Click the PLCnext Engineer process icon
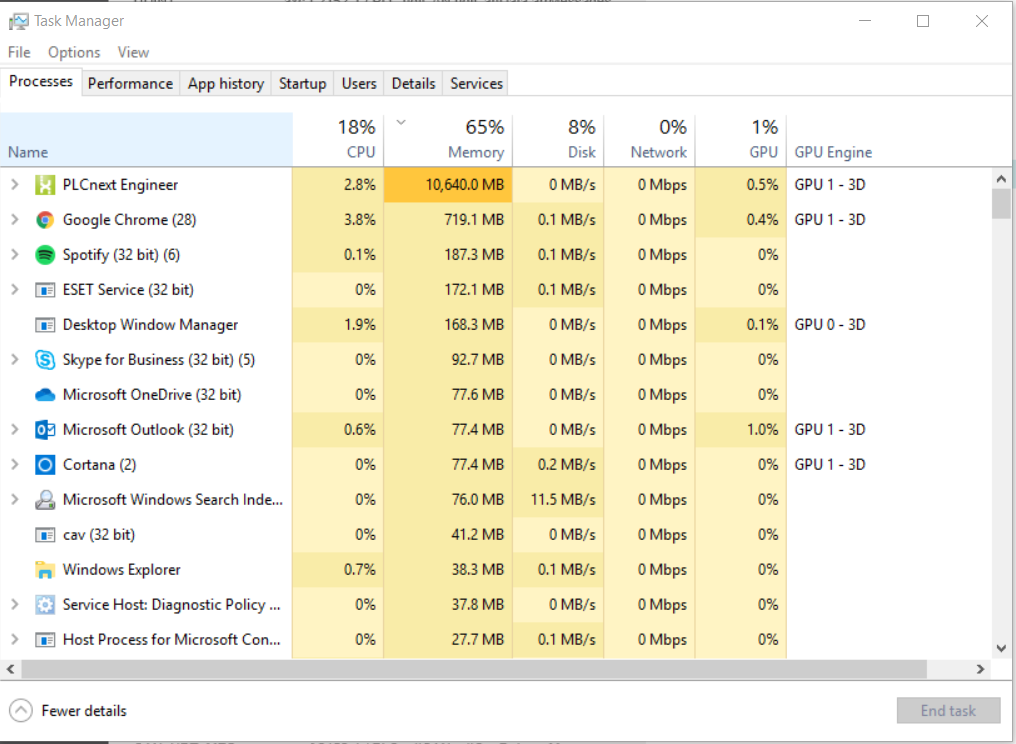Image resolution: width=1016 pixels, height=744 pixels. click(x=45, y=185)
